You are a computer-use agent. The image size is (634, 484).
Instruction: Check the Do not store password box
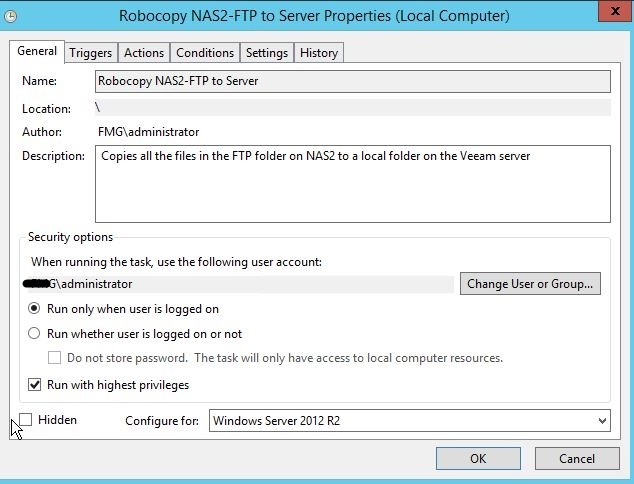(x=55, y=358)
